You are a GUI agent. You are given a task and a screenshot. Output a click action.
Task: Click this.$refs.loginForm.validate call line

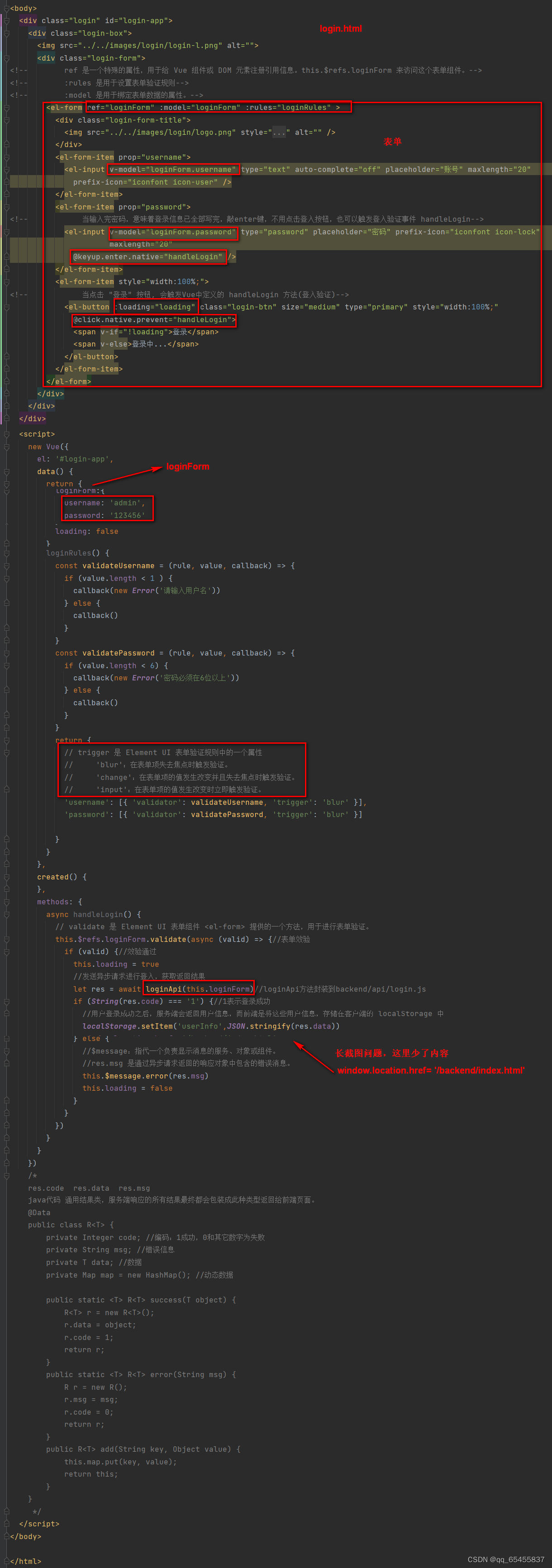coord(183,939)
